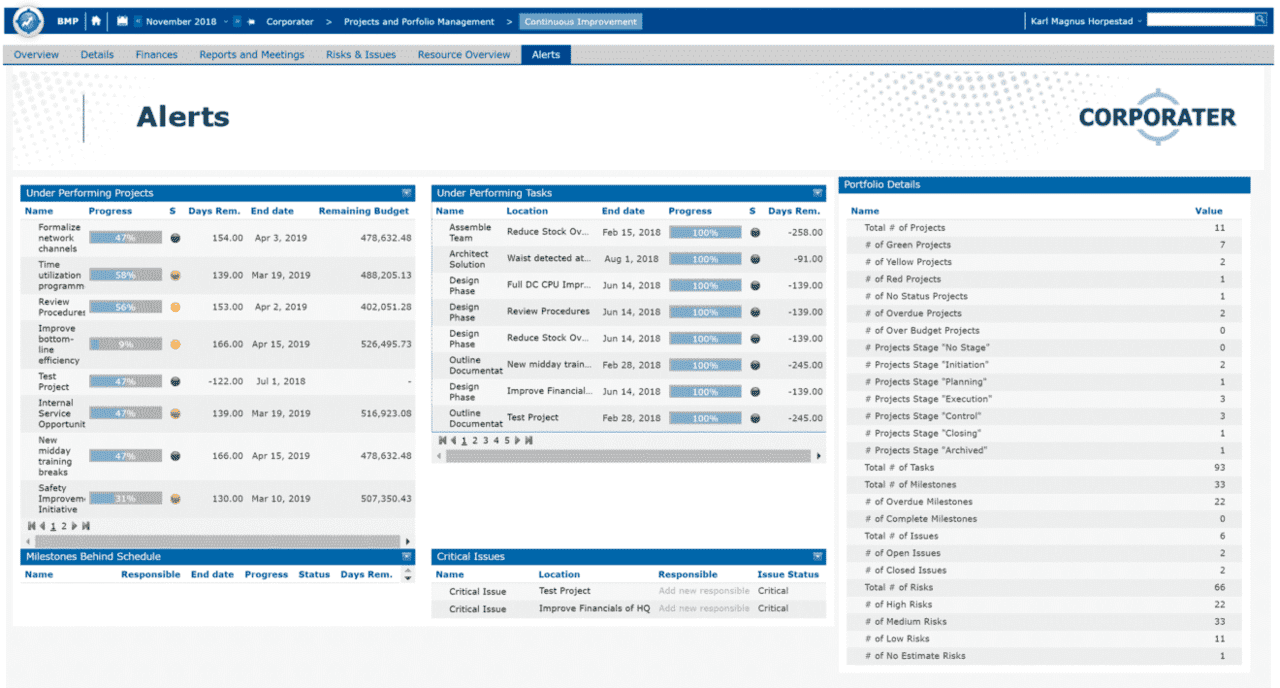Click the horizontal scrollbar under Under Performing Tasks

[628, 456]
